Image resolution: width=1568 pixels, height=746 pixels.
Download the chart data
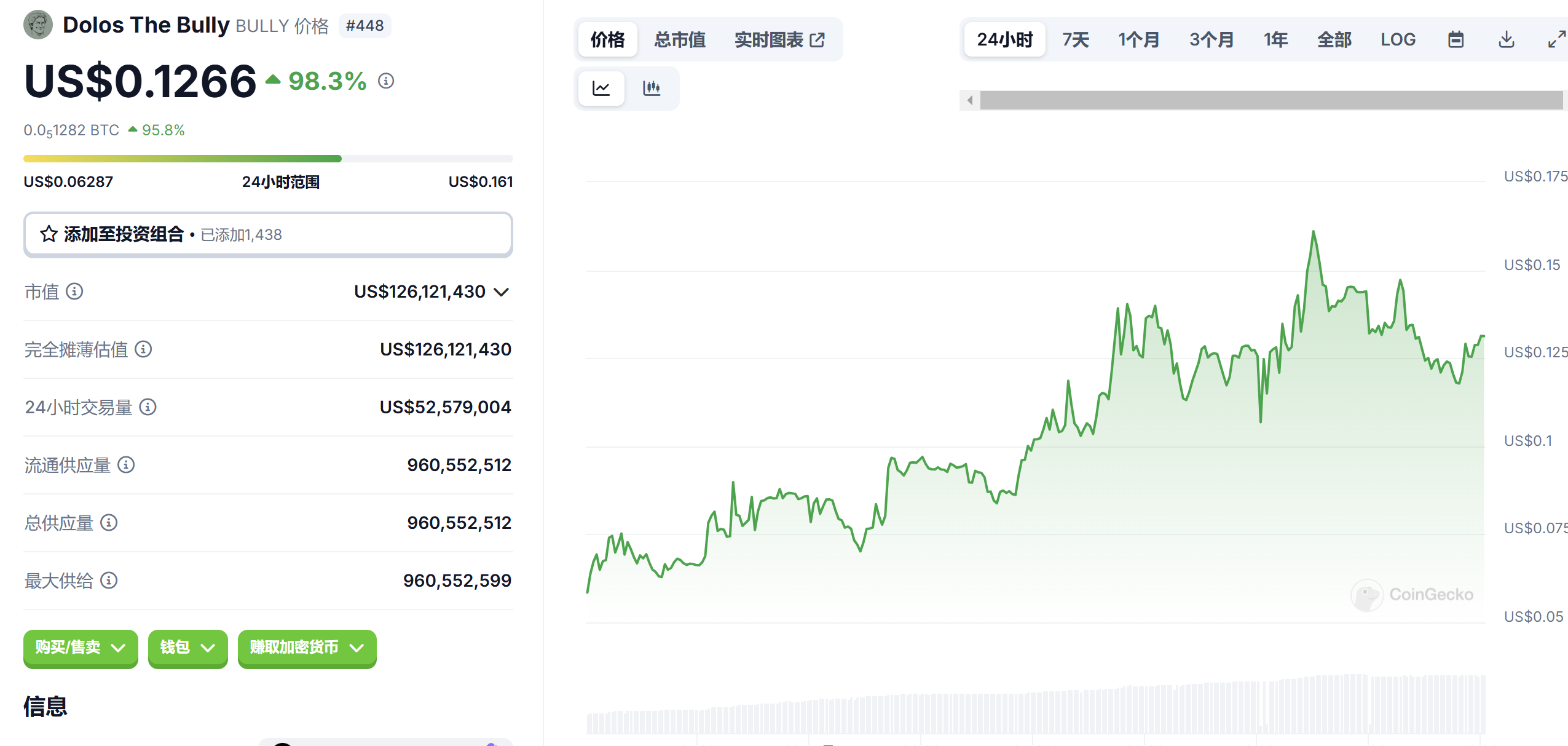(1506, 40)
